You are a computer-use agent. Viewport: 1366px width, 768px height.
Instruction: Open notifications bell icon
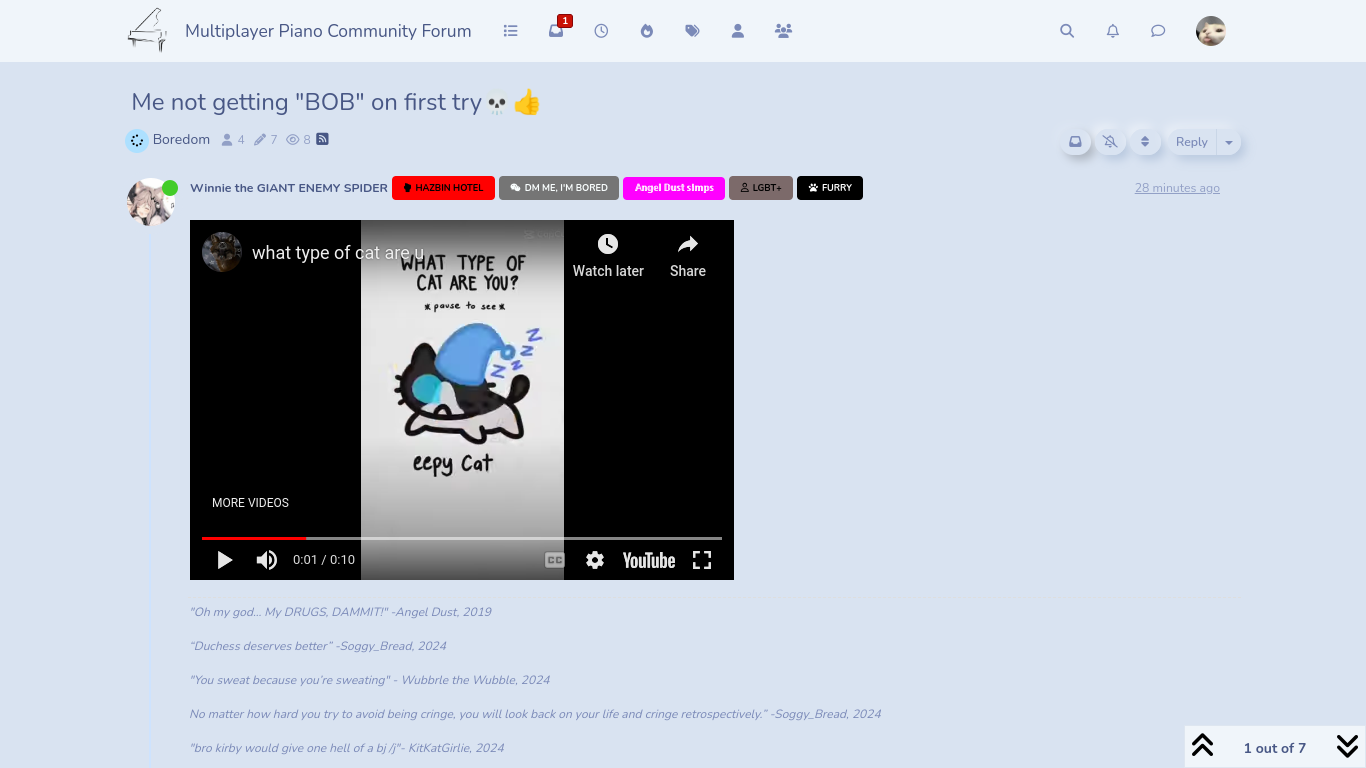[1113, 31]
